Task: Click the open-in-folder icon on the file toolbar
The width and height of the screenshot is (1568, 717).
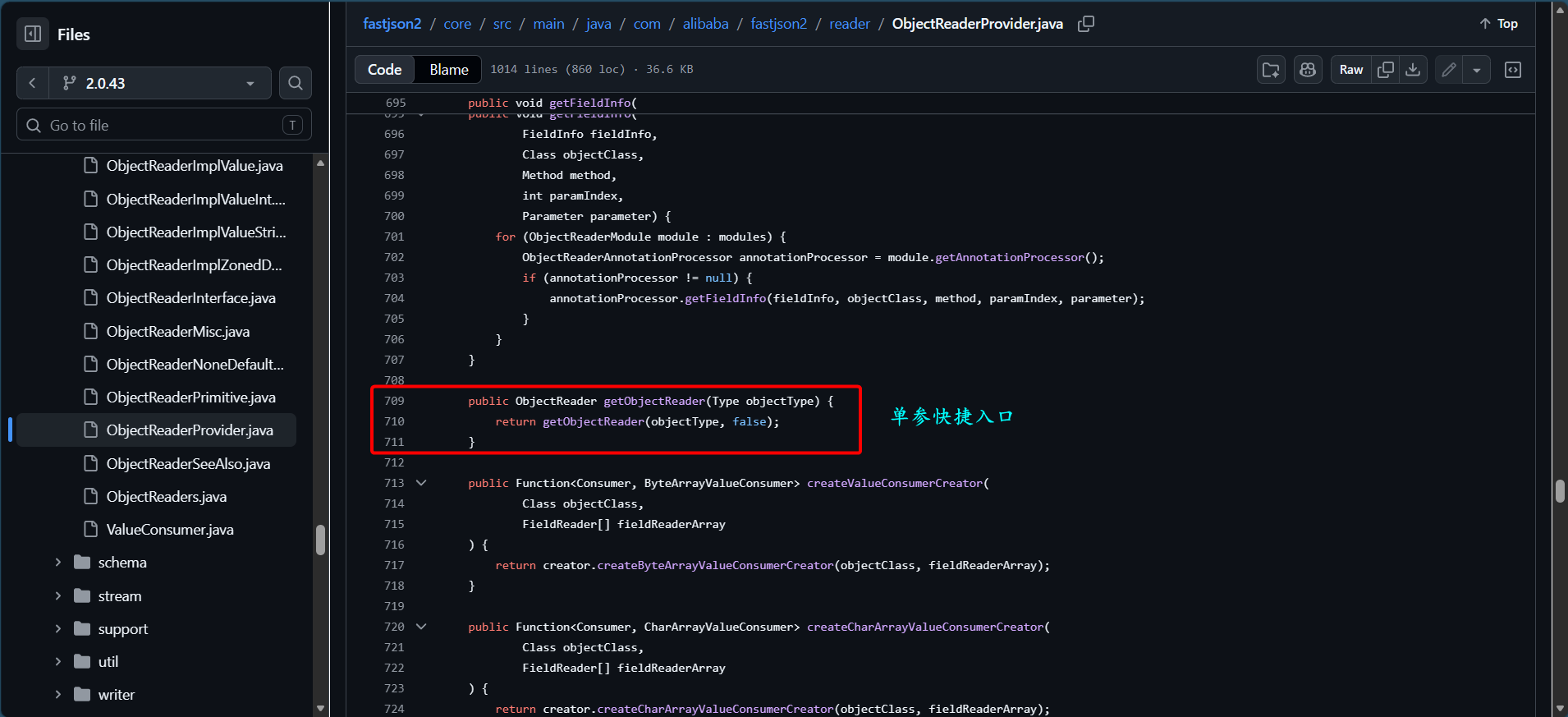Action: (x=1271, y=70)
